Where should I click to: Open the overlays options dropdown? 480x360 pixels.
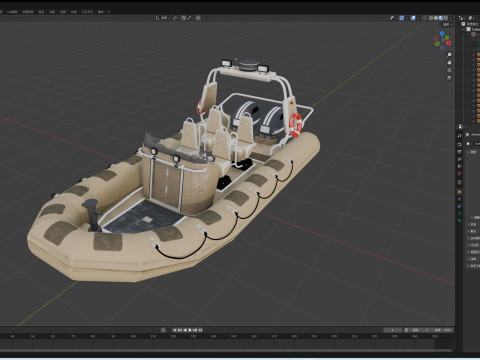(418, 18)
